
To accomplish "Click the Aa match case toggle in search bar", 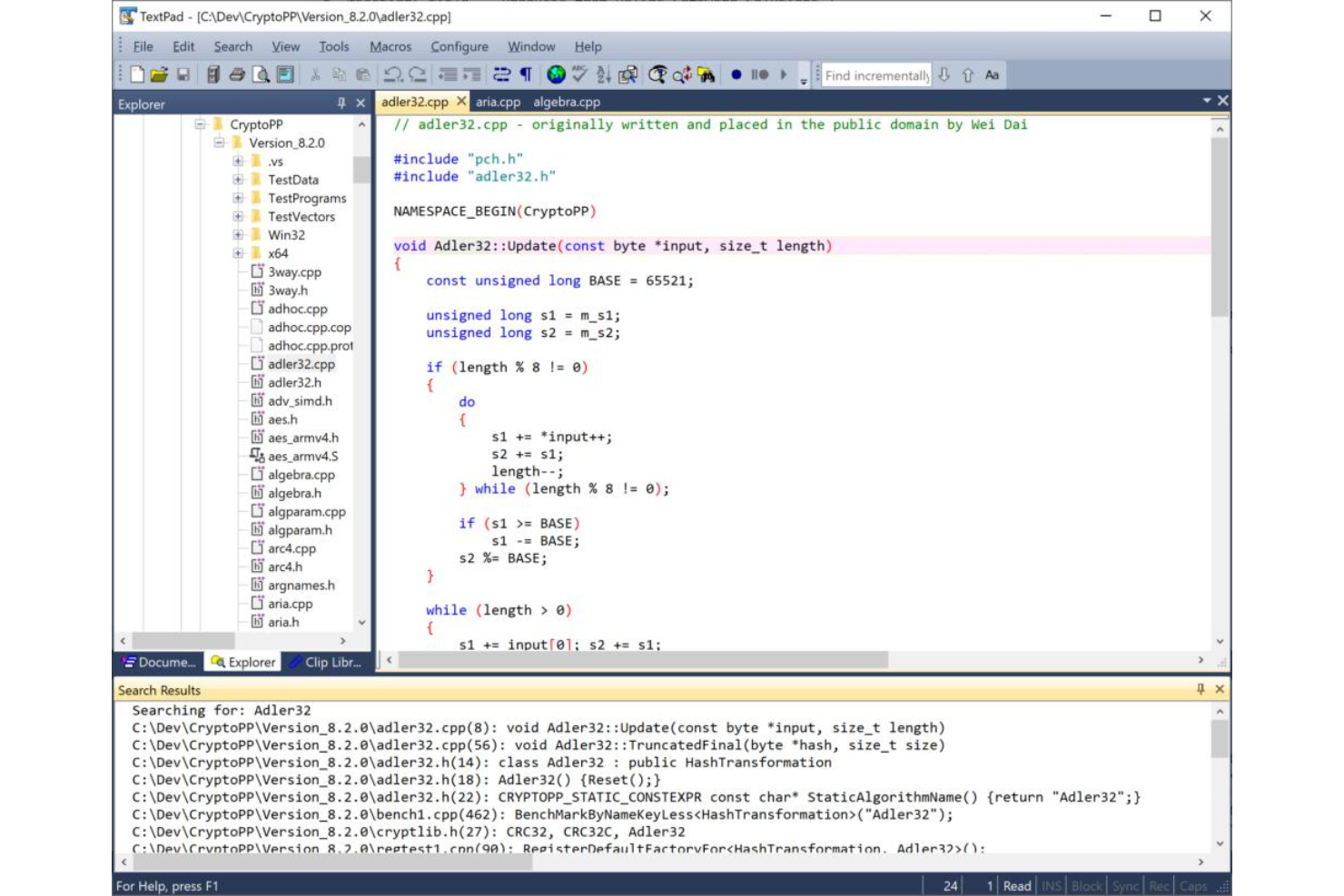I will (993, 75).
